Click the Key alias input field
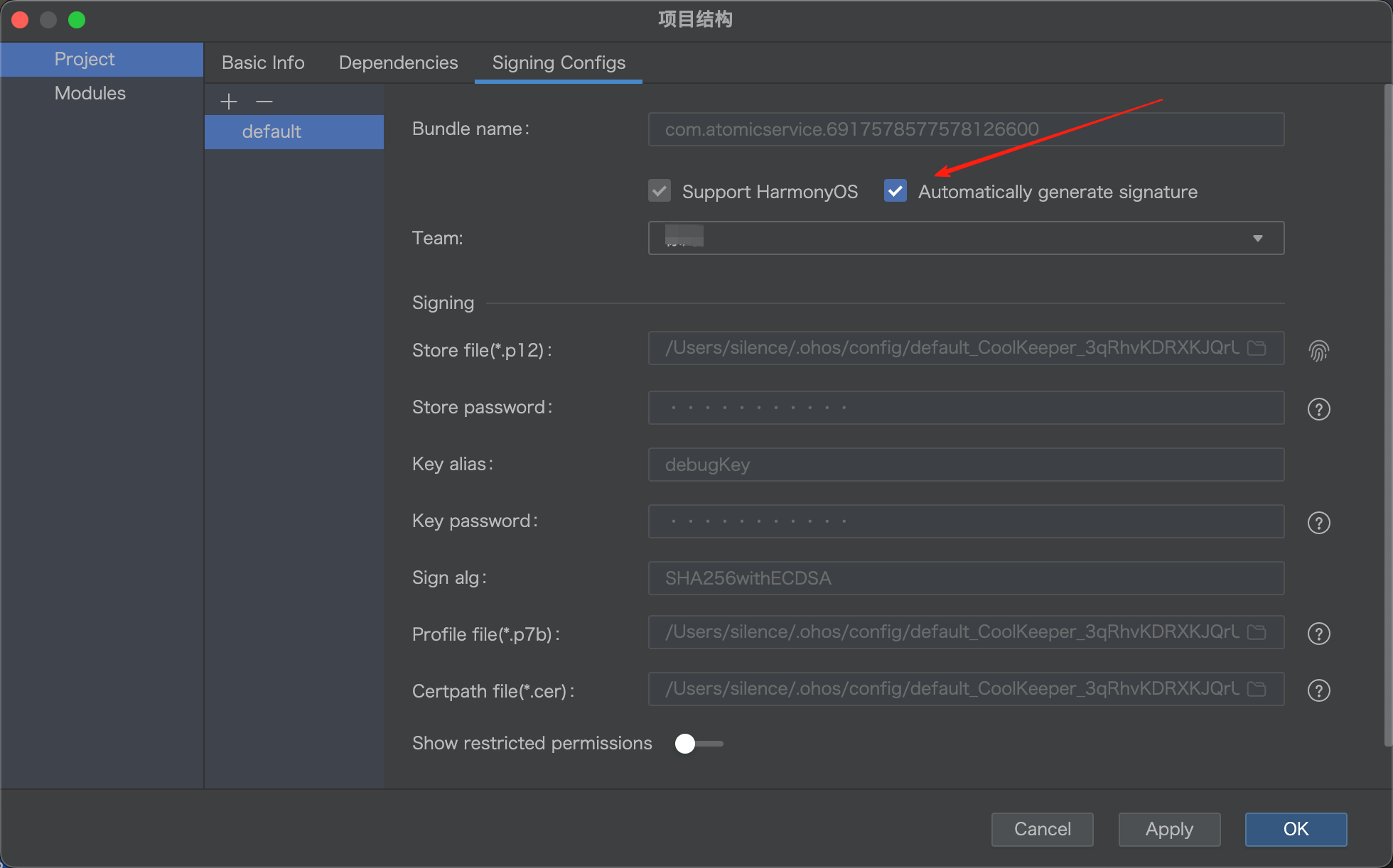 [965, 465]
